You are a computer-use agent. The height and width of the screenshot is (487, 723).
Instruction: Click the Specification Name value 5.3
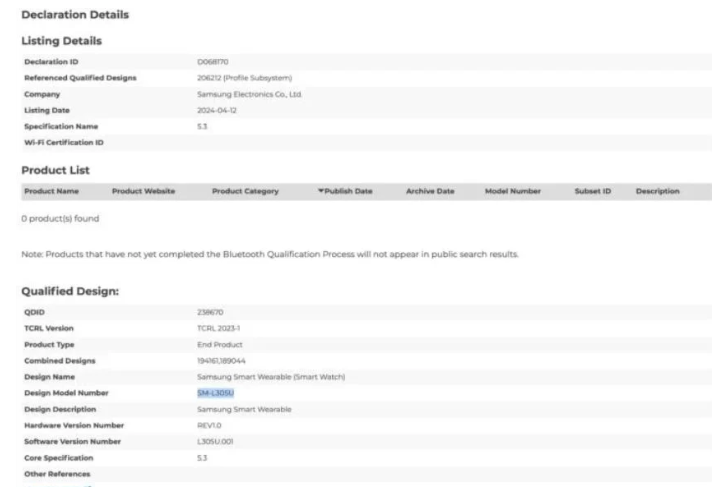[202, 126]
